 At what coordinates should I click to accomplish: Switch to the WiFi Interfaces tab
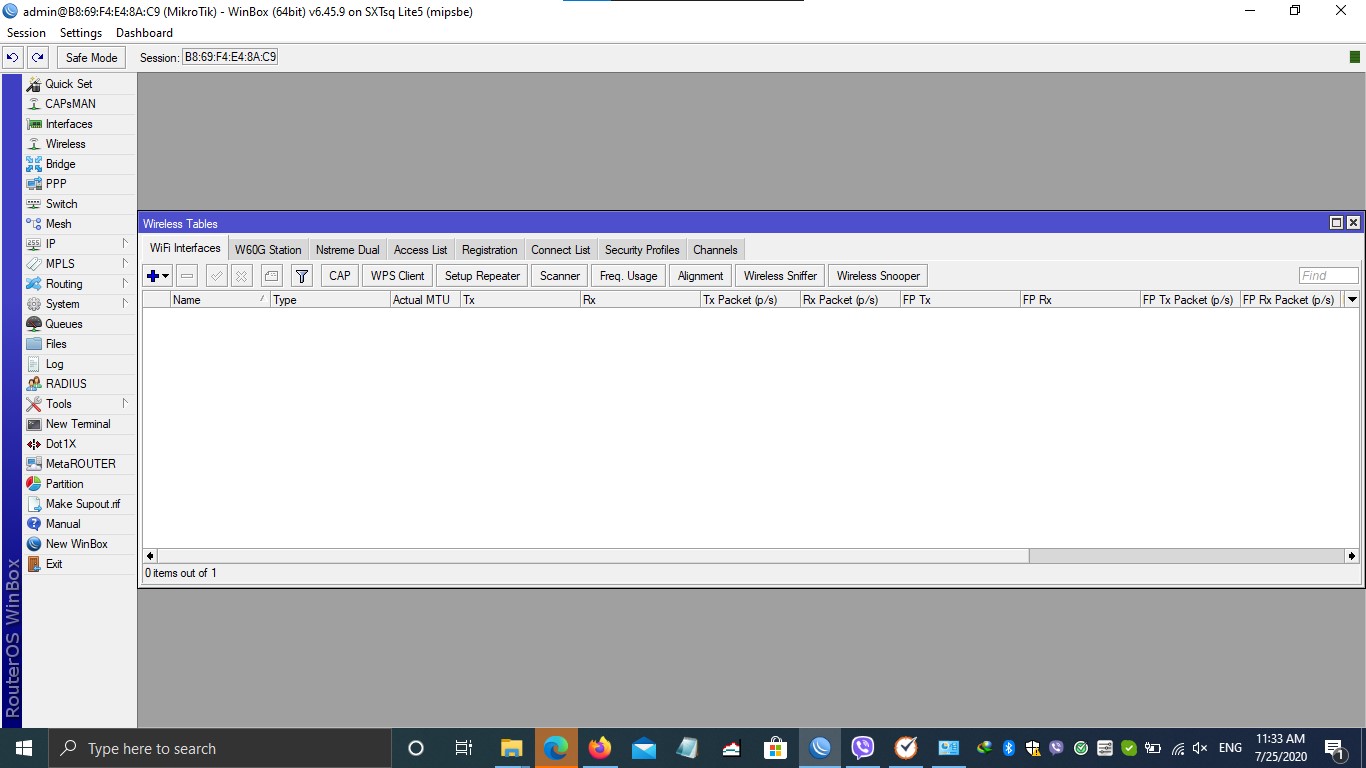coord(185,249)
